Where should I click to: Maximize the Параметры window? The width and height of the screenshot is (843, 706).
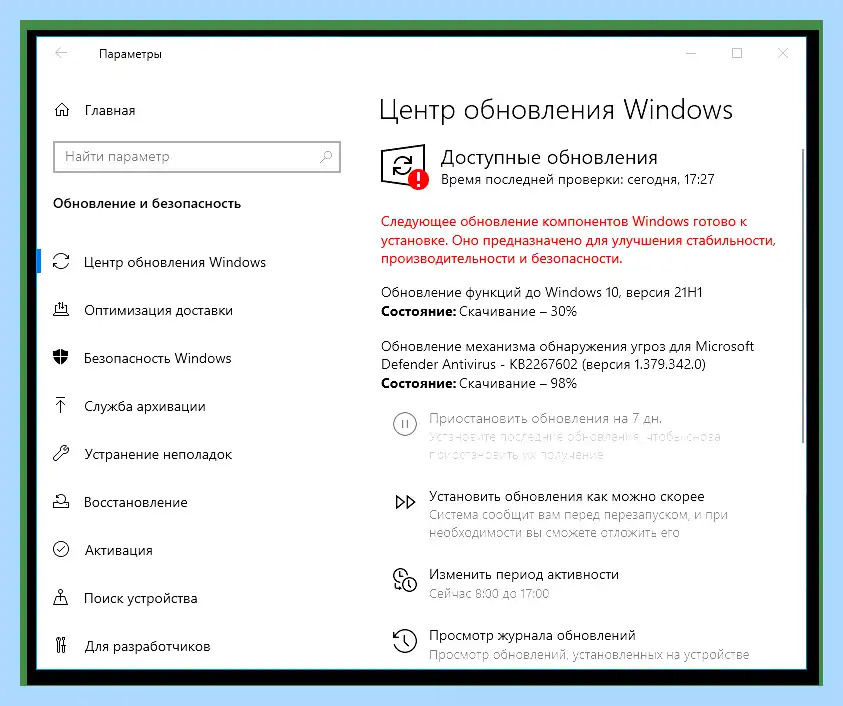tap(737, 53)
